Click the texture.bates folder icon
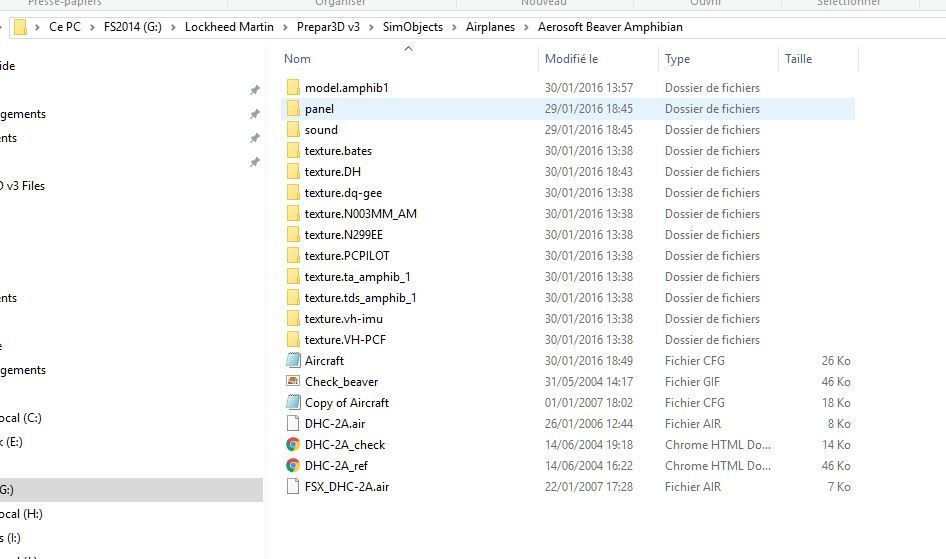Viewport: 946px width, 559px height. (293, 151)
